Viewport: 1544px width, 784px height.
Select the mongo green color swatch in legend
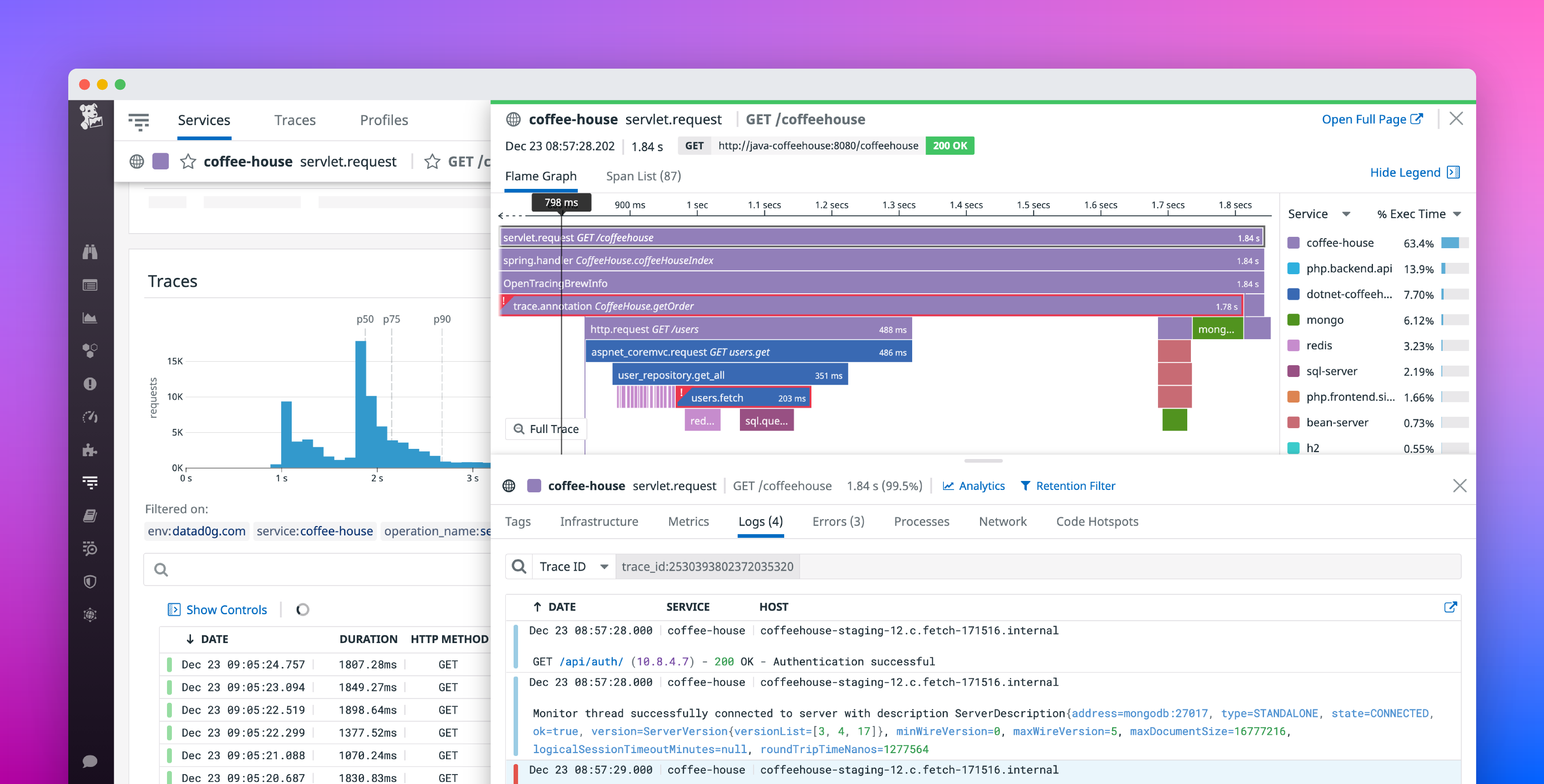(1294, 319)
